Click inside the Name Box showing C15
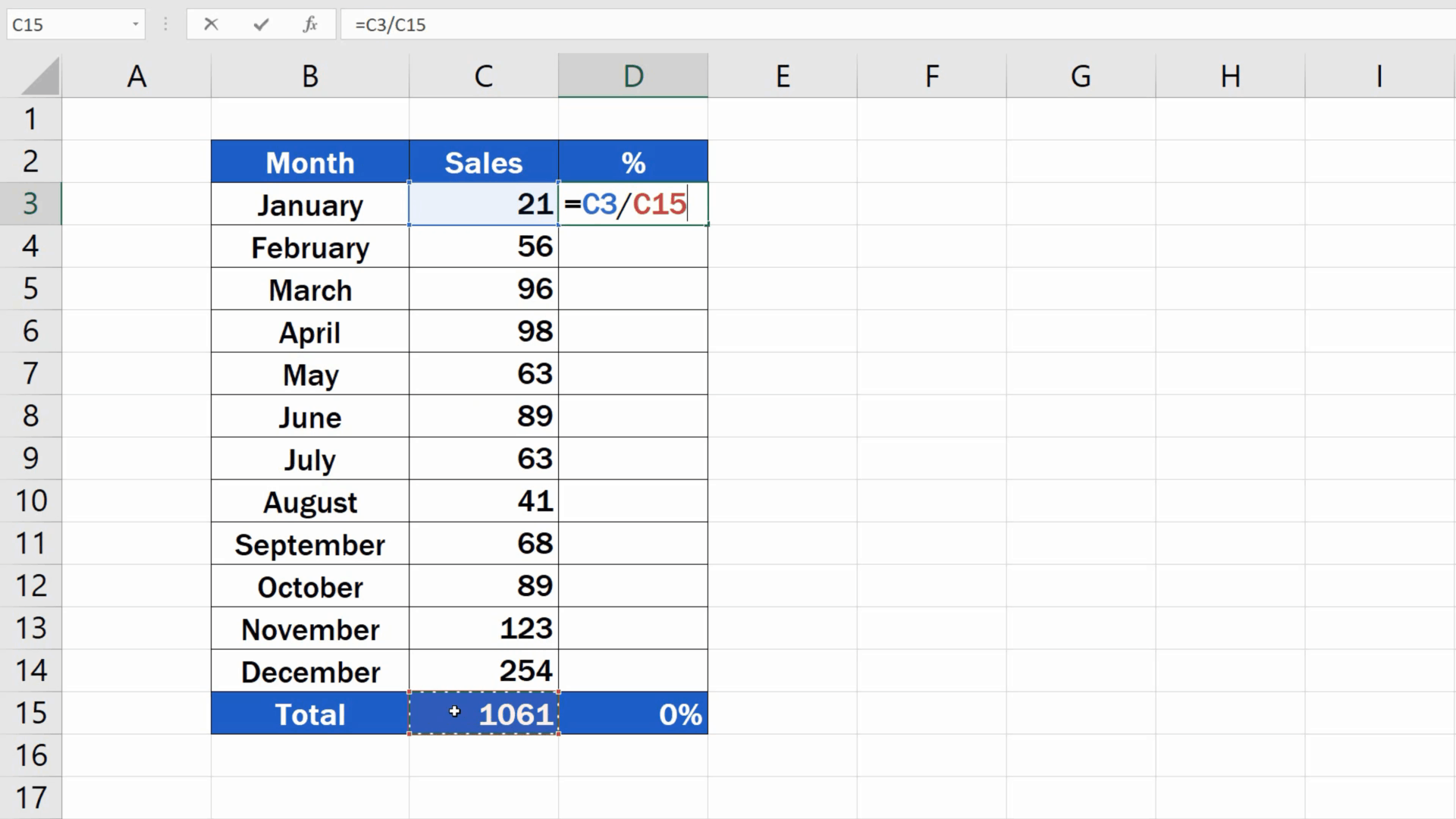The width and height of the screenshot is (1456, 819). (64, 24)
